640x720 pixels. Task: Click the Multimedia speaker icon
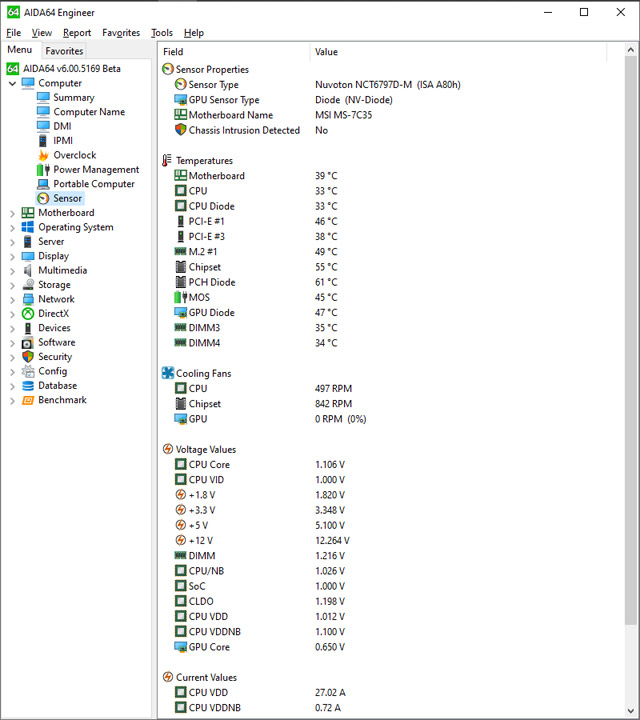pyautogui.click(x=28, y=270)
